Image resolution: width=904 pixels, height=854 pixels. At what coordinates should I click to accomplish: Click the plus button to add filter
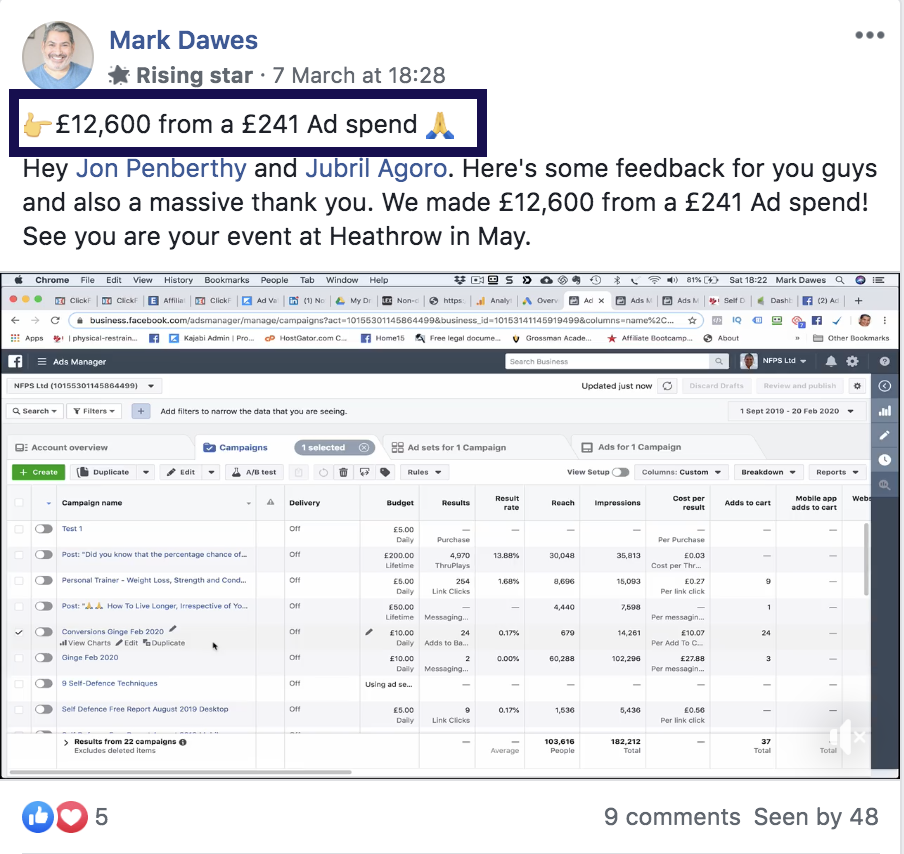(141, 411)
